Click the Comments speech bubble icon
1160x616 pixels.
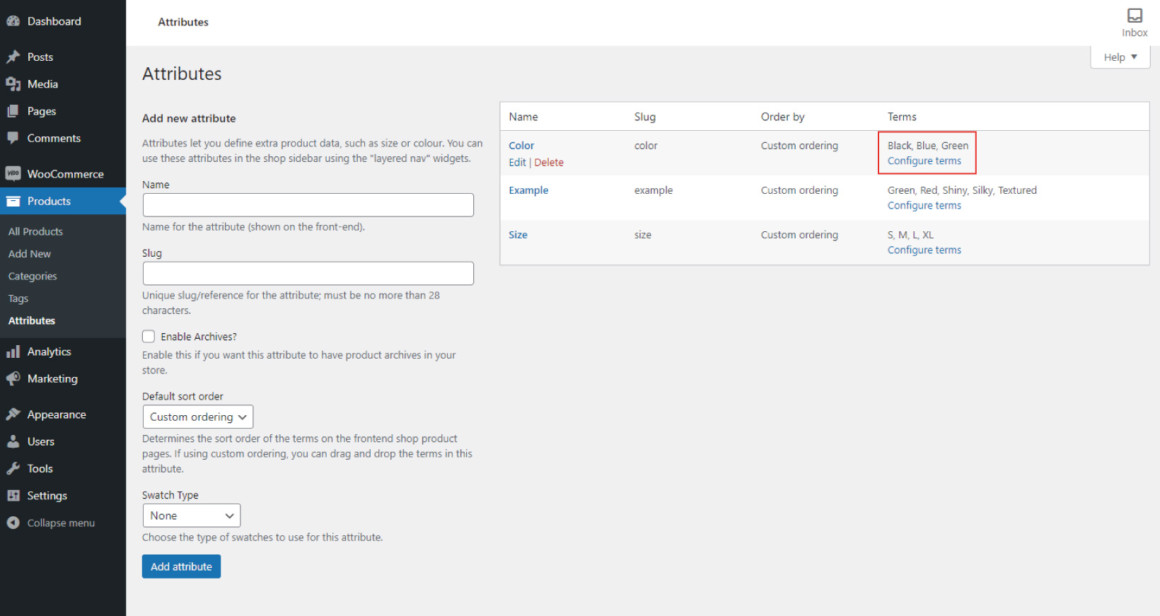[13, 138]
